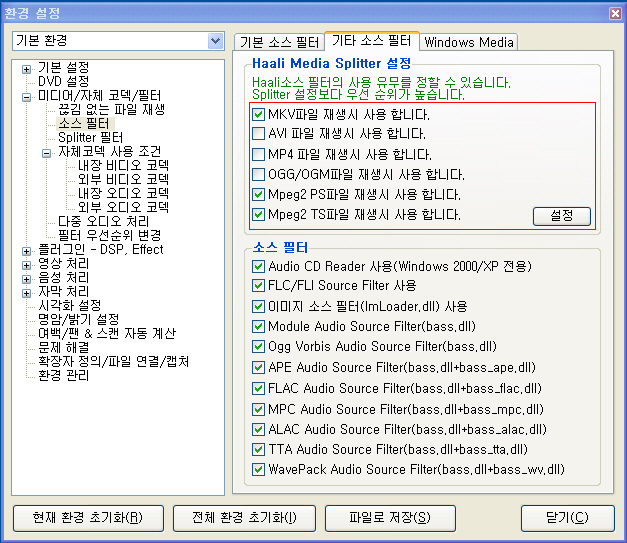The image size is (627, 543).
Task: Expand the 플러그인 - DSP, Effect node
Action: click(26, 251)
